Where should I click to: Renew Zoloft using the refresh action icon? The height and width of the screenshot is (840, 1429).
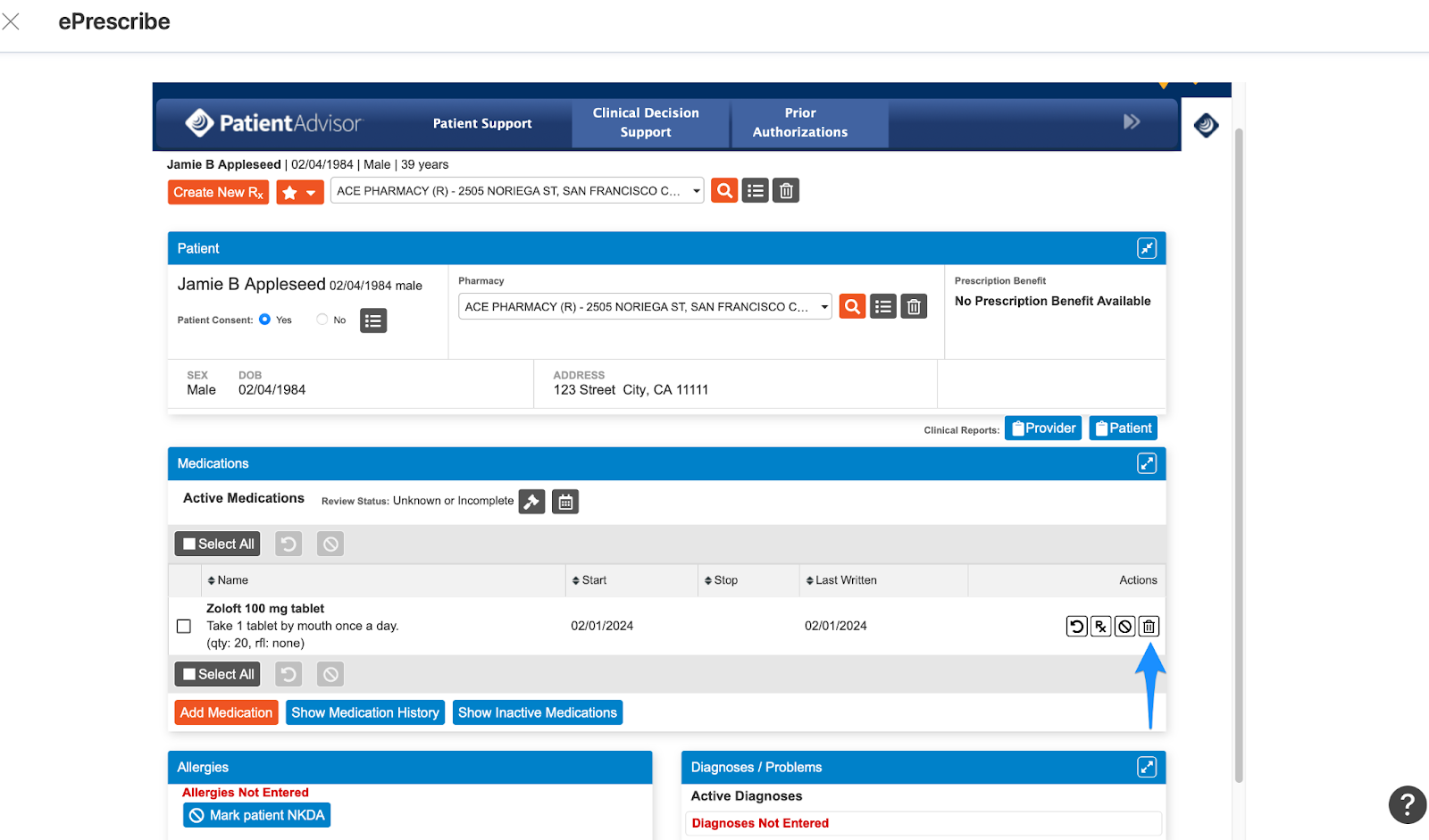click(1077, 627)
